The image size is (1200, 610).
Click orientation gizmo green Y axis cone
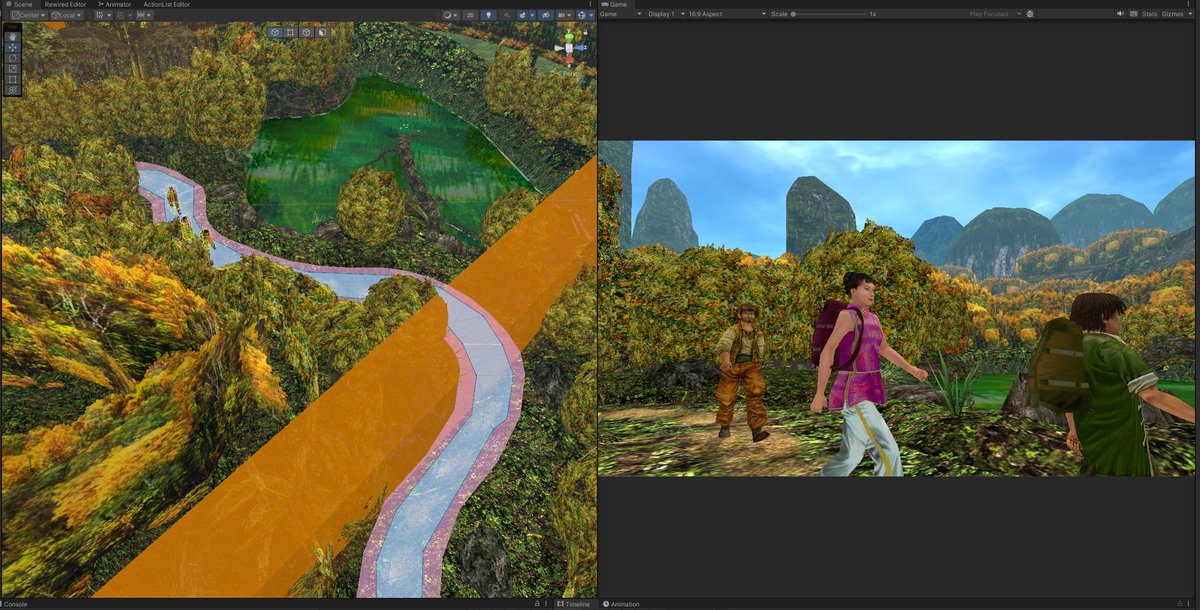pos(569,38)
